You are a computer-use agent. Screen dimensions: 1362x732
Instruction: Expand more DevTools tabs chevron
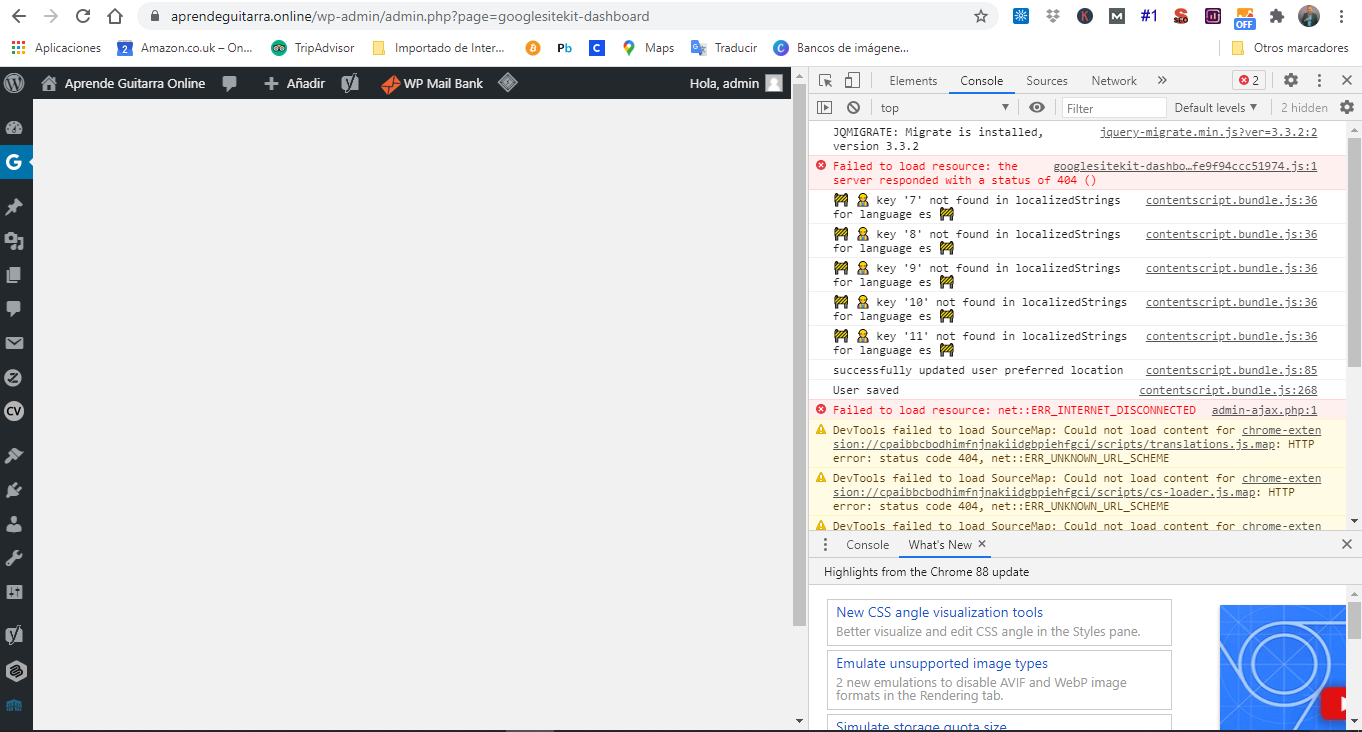[x=1162, y=81]
